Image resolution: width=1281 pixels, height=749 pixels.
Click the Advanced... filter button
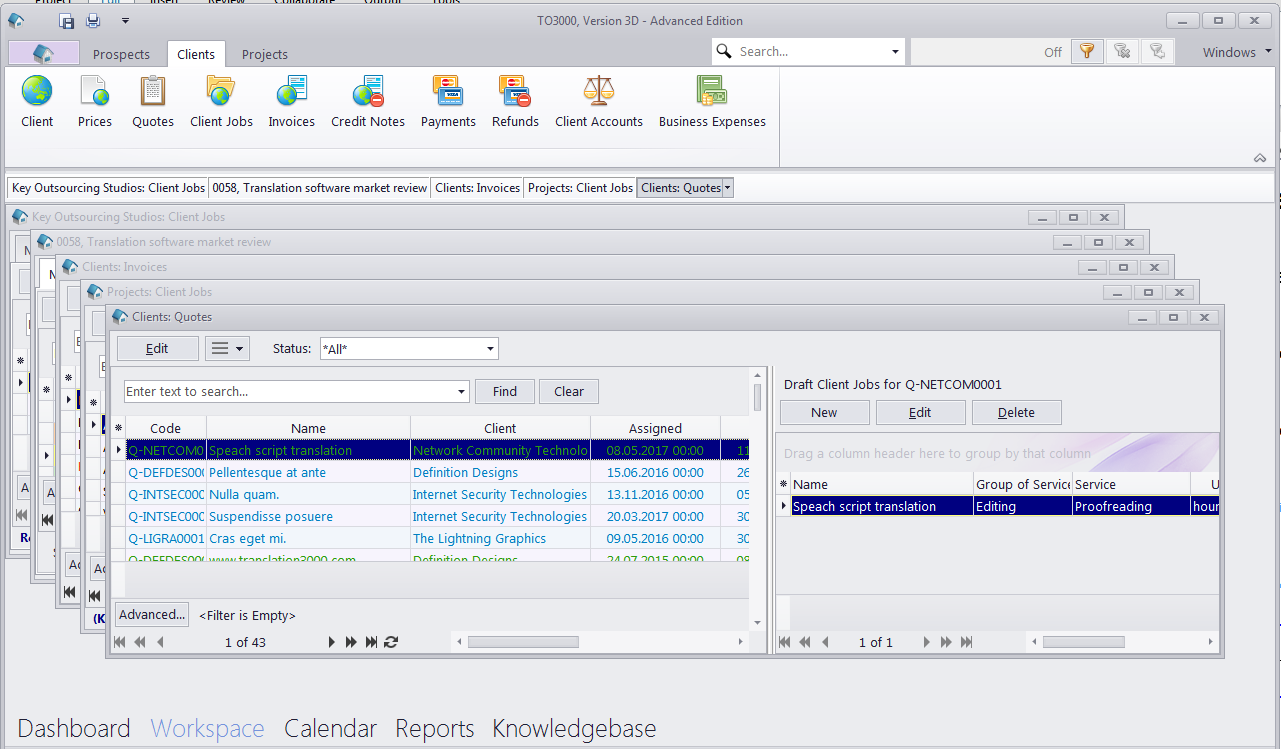[x=153, y=614]
